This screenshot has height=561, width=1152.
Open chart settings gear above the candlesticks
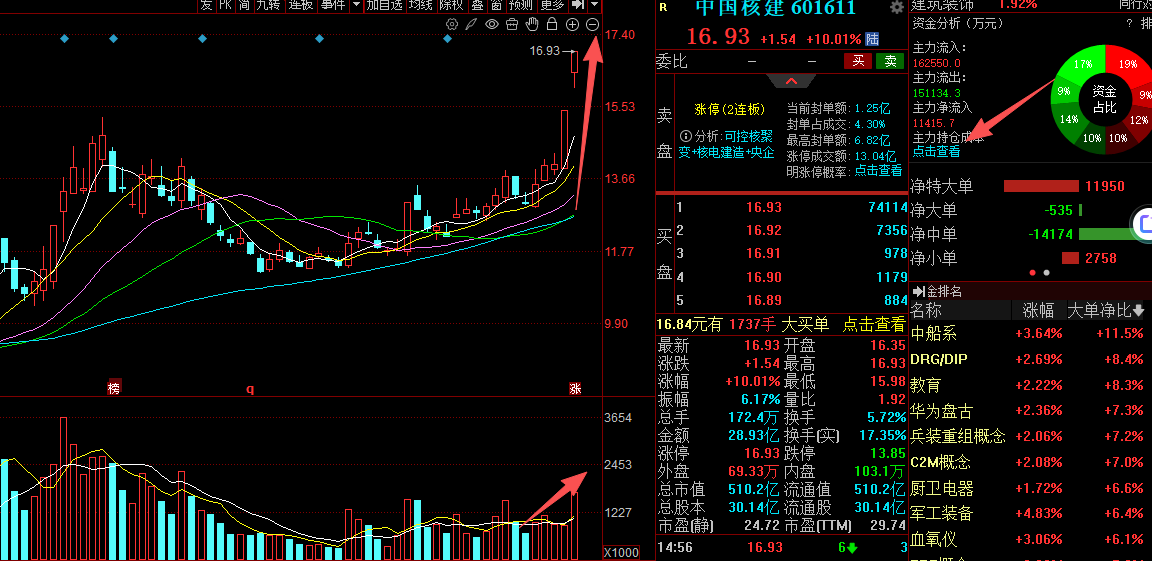coord(452,25)
